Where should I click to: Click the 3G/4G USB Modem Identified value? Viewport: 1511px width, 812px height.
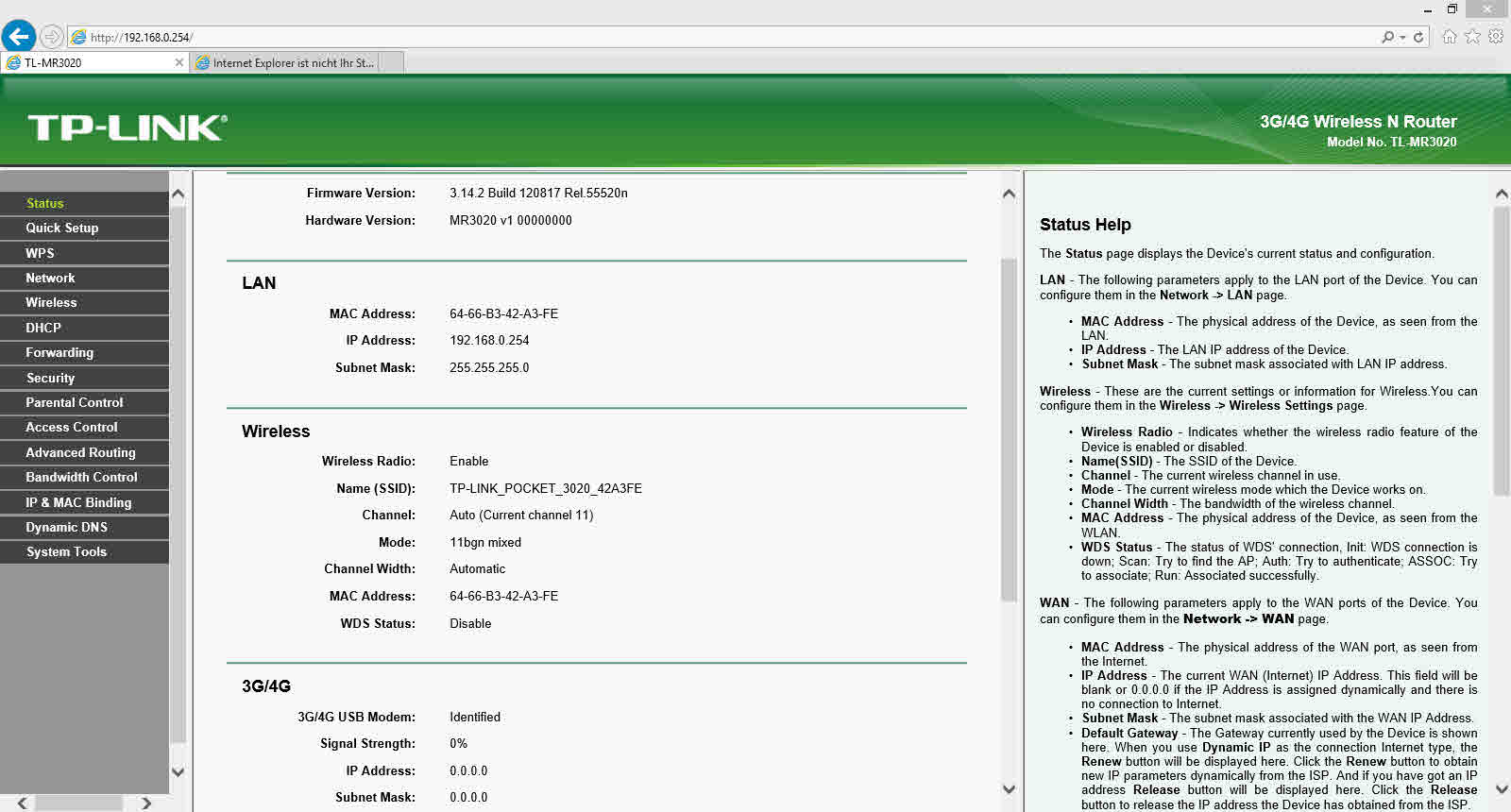475,717
